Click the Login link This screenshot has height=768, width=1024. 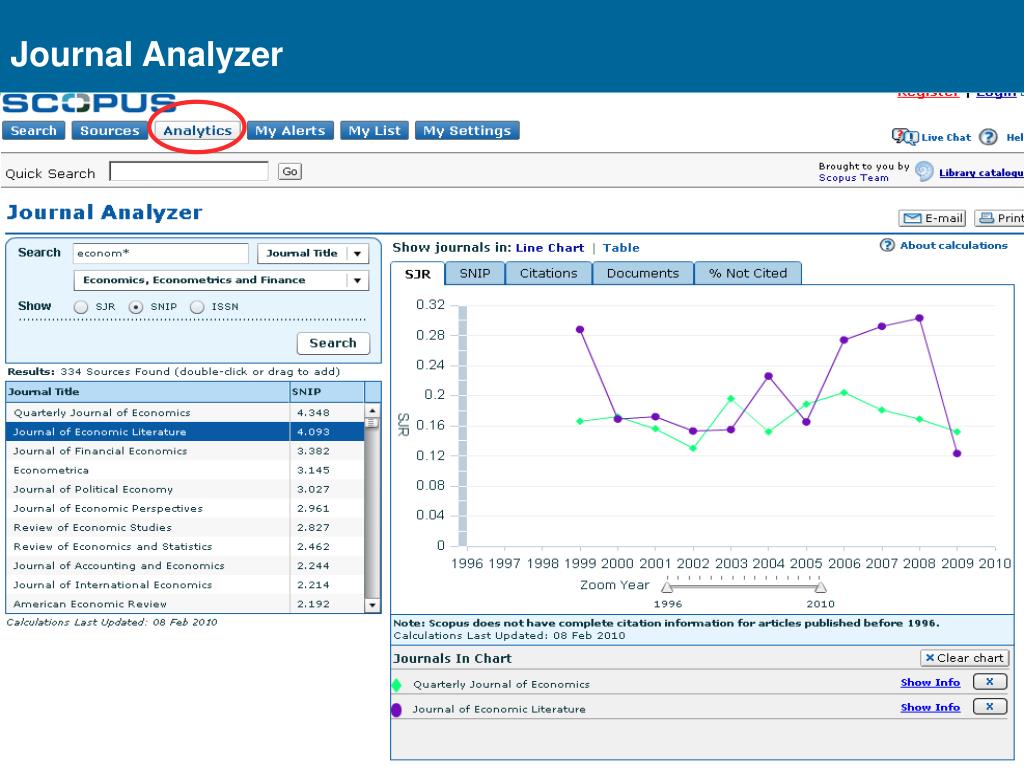click(995, 93)
